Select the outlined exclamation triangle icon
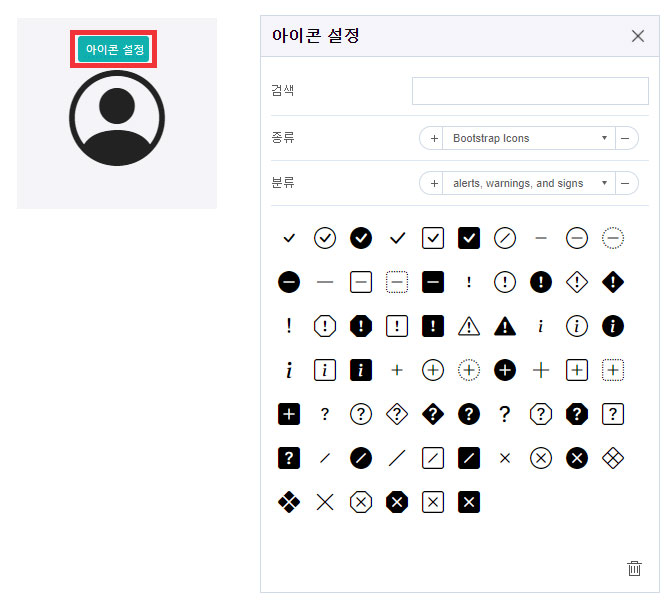Viewport: 667px width, 603px height. click(469, 326)
